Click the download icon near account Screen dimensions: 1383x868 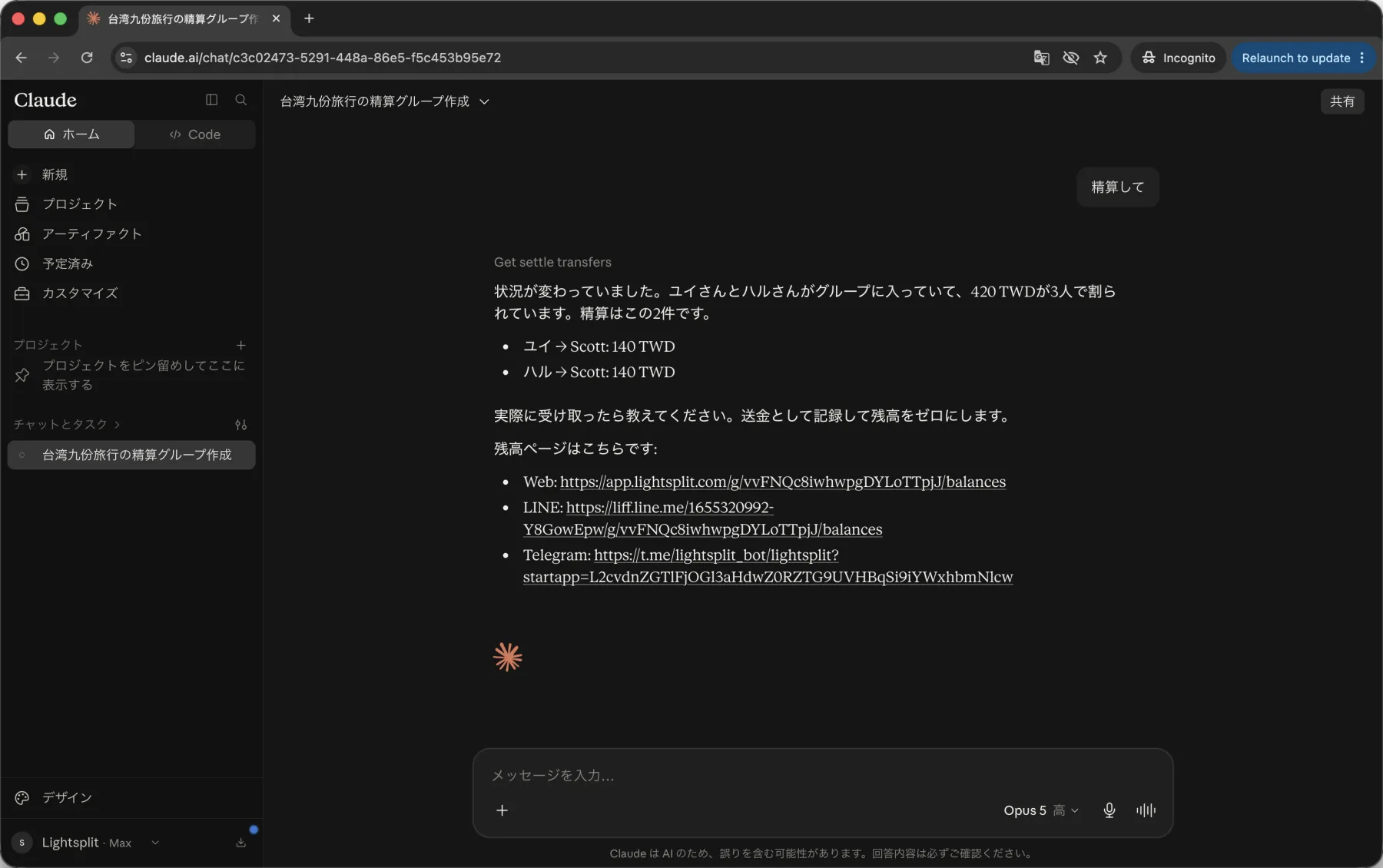pos(240,843)
